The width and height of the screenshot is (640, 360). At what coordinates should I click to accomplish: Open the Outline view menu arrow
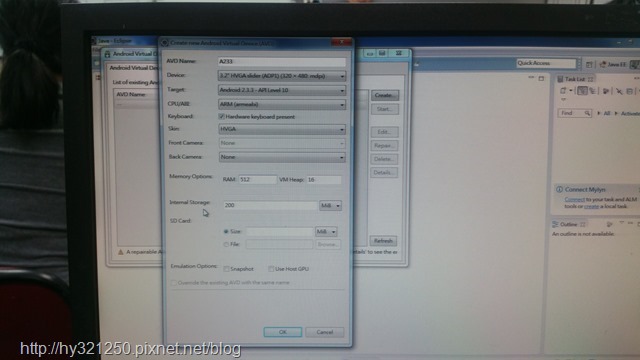(x=622, y=223)
